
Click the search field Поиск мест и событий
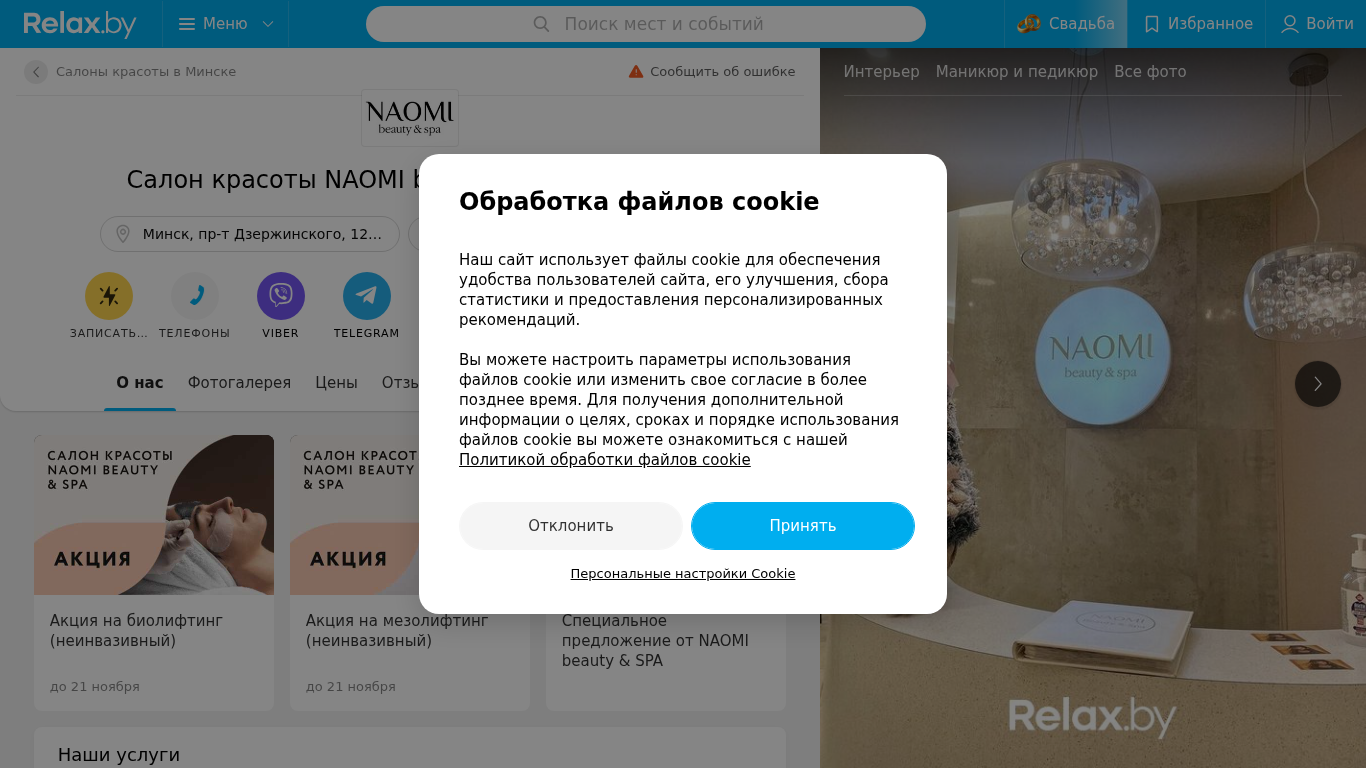(646, 24)
